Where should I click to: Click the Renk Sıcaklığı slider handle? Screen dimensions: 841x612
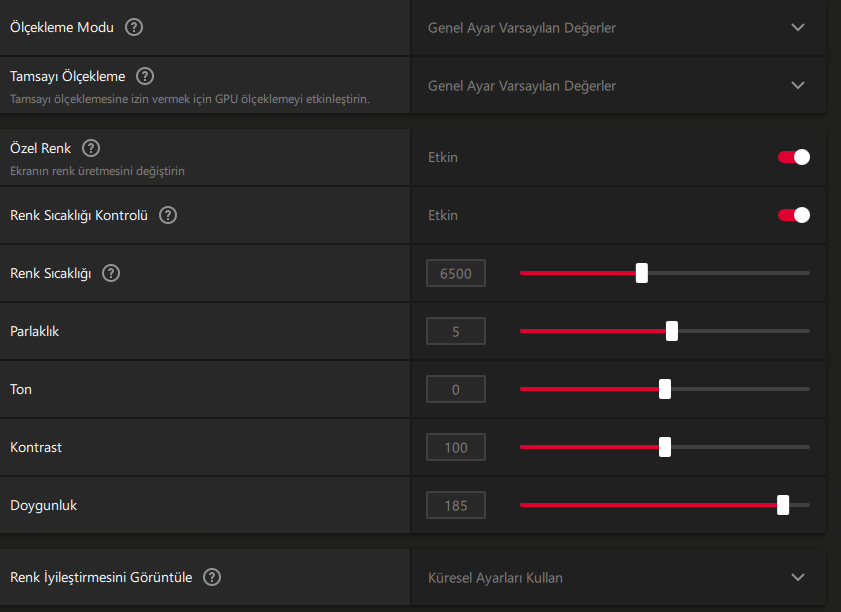pos(642,273)
